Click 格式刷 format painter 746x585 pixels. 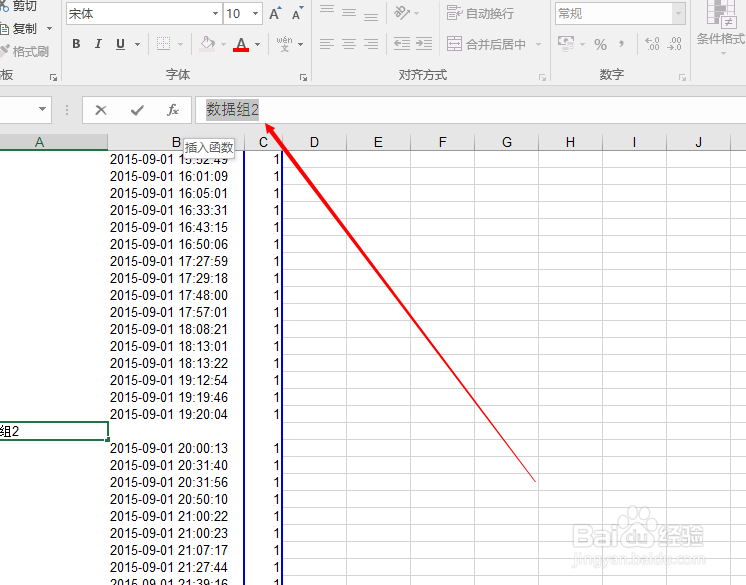coord(25,51)
